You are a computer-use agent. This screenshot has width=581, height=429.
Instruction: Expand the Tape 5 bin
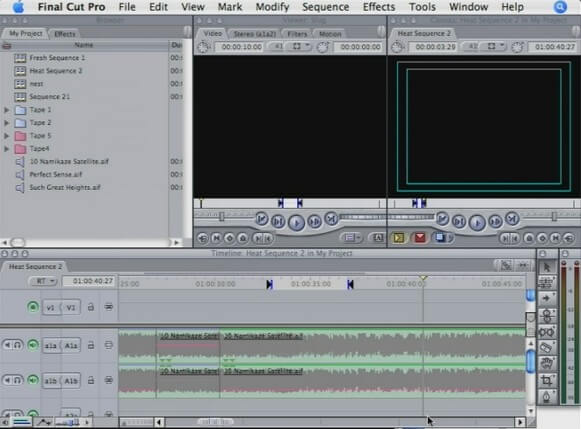pos(6,136)
